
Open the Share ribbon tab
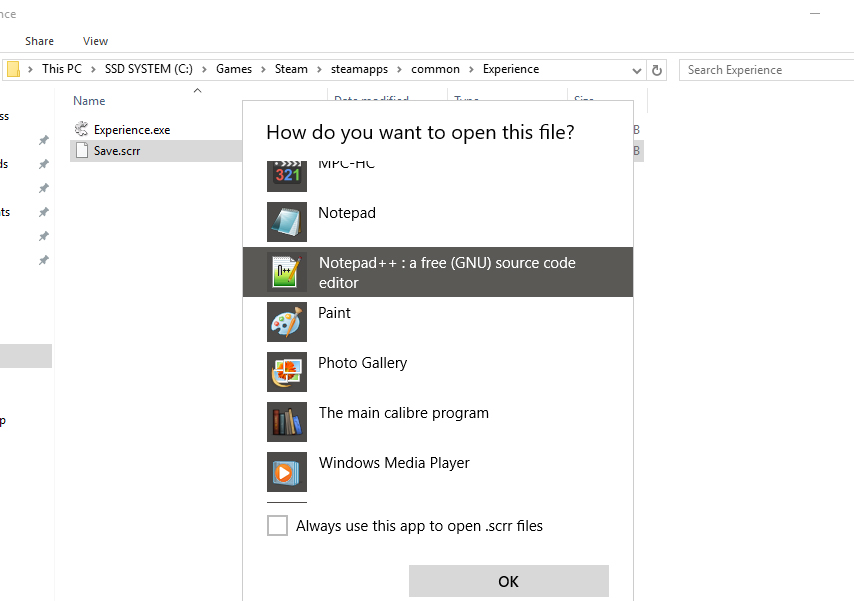(40, 41)
